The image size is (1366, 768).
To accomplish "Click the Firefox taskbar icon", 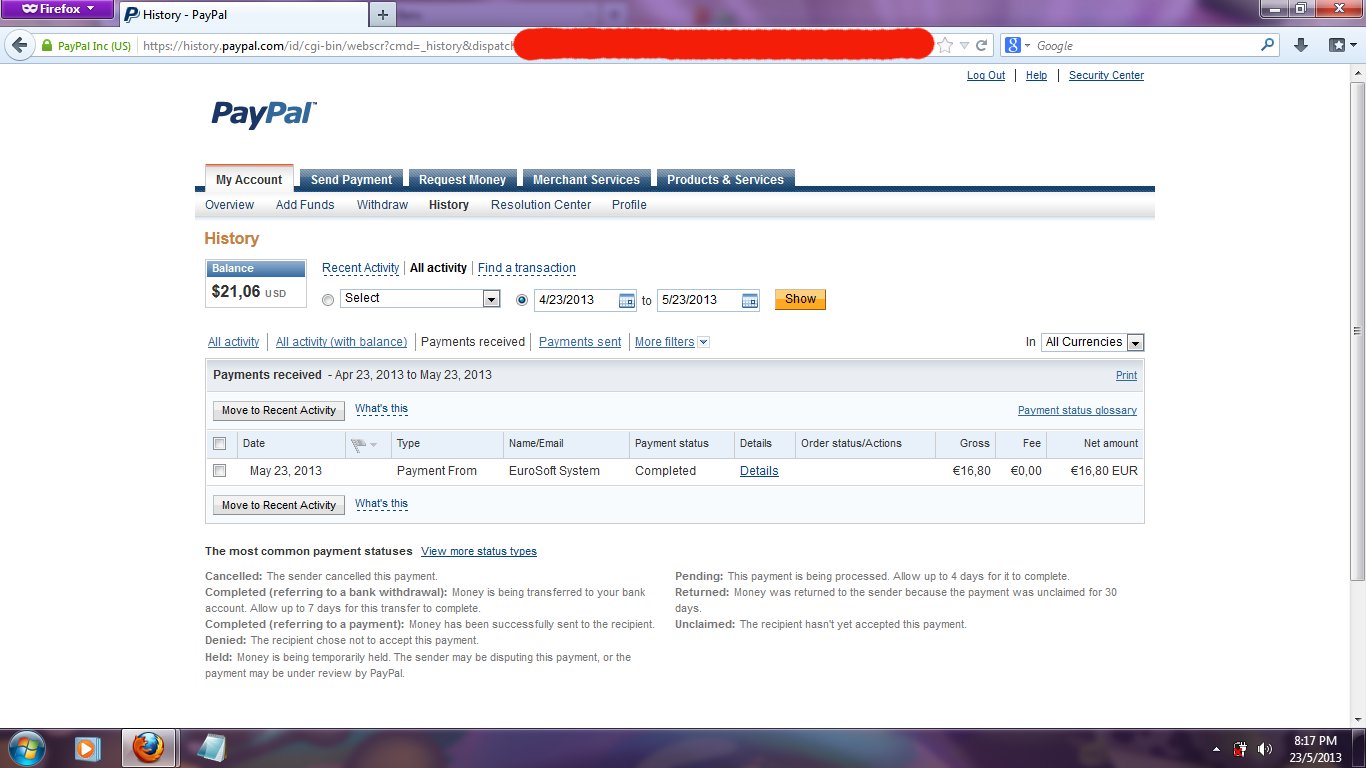I will coord(148,747).
